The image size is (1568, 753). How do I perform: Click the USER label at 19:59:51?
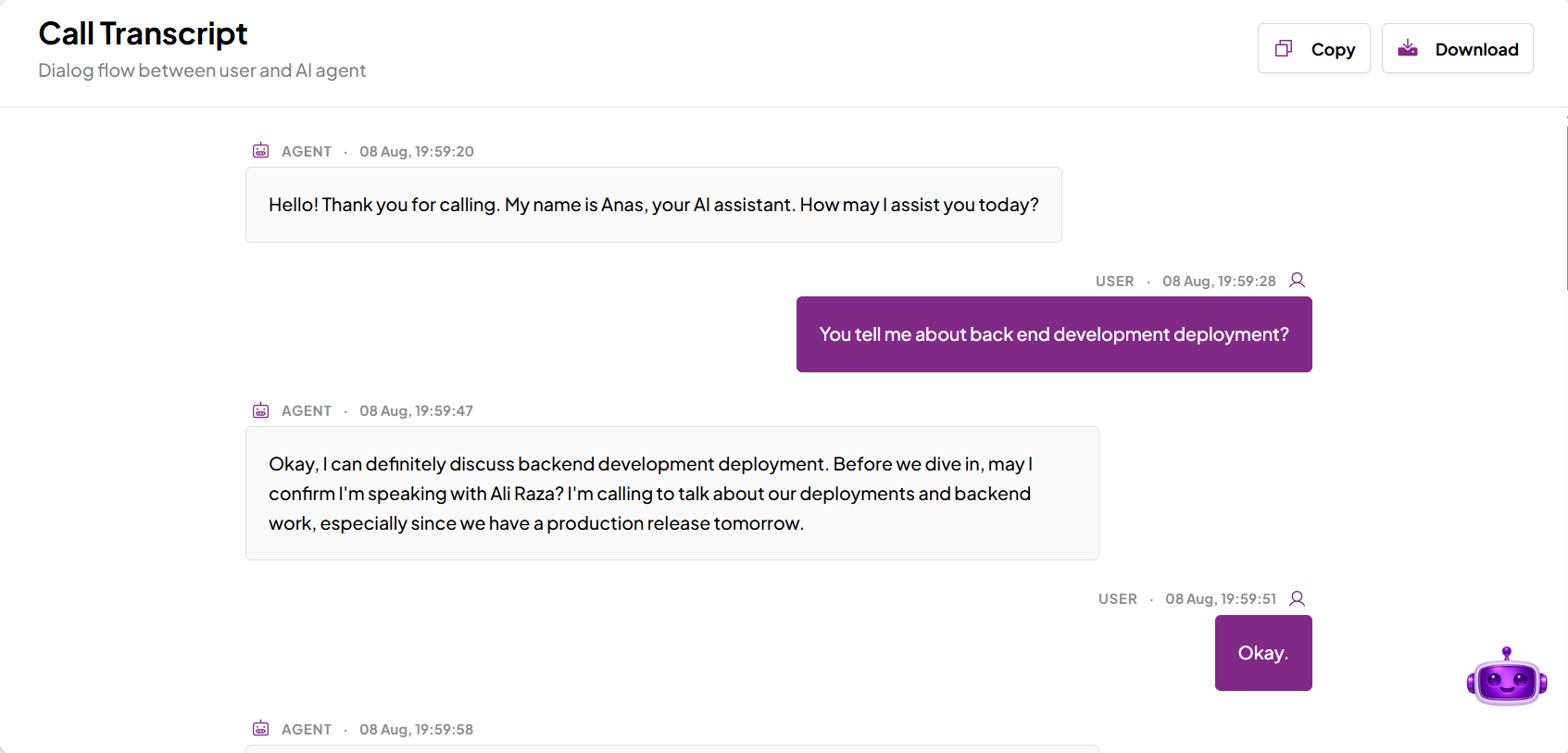[1117, 598]
